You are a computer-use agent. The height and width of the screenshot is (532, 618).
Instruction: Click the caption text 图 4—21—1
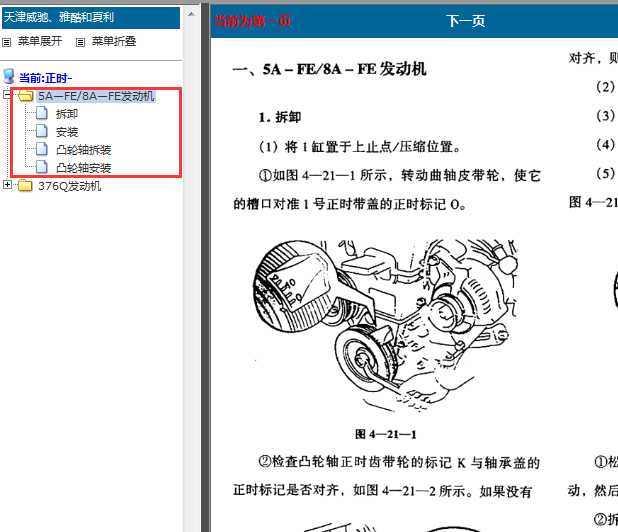tap(385, 434)
